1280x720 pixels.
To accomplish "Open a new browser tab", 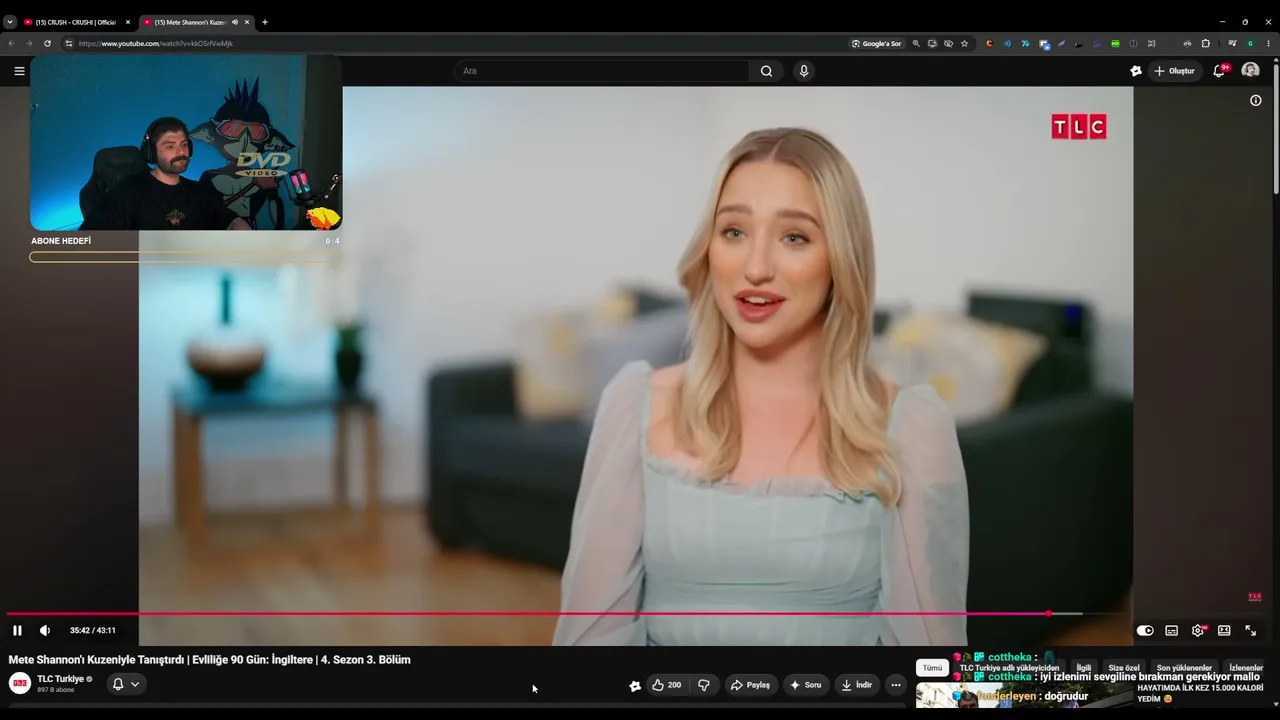I will [265, 22].
